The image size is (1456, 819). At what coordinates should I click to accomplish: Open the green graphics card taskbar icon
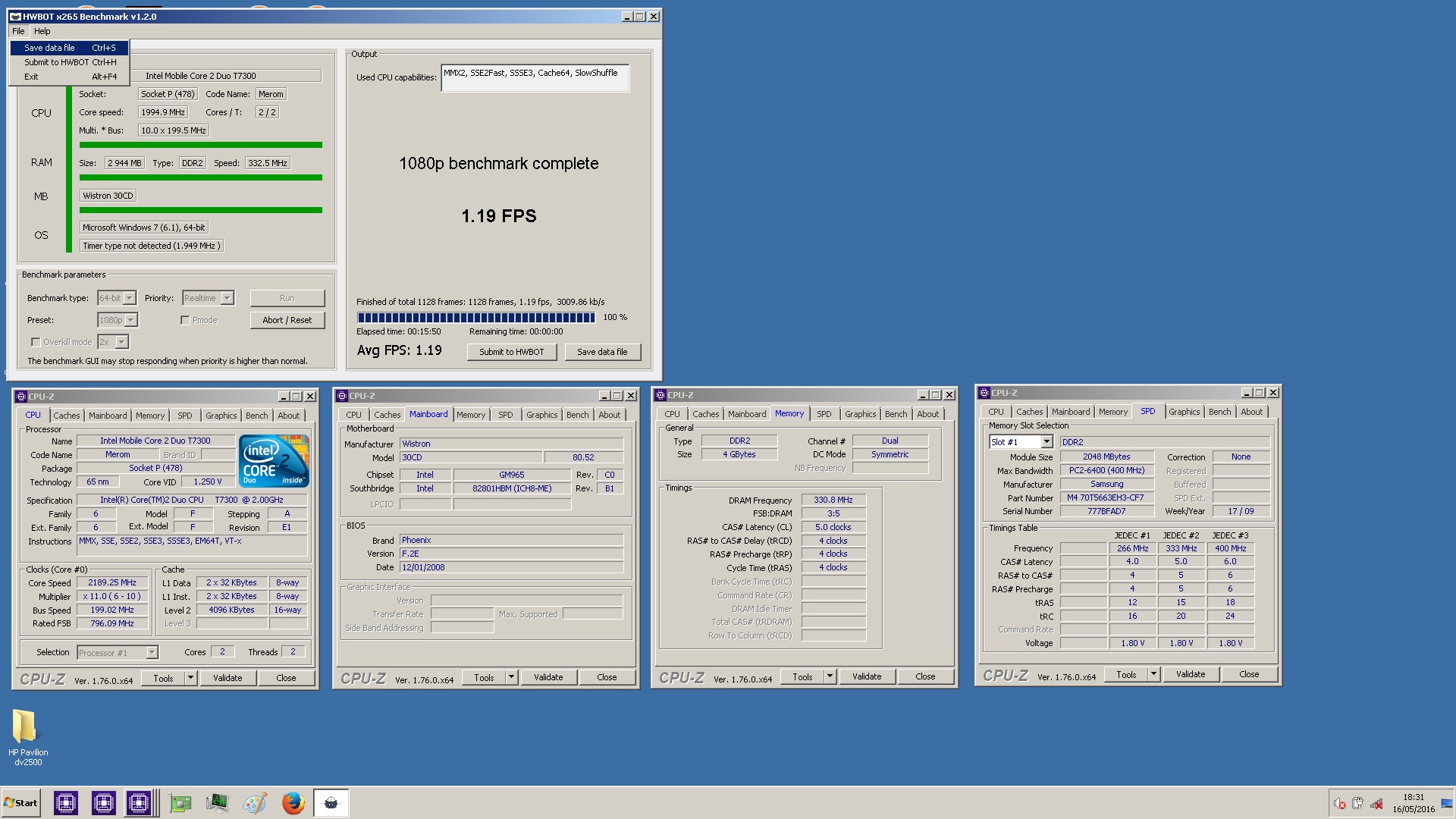coord(180,803)
